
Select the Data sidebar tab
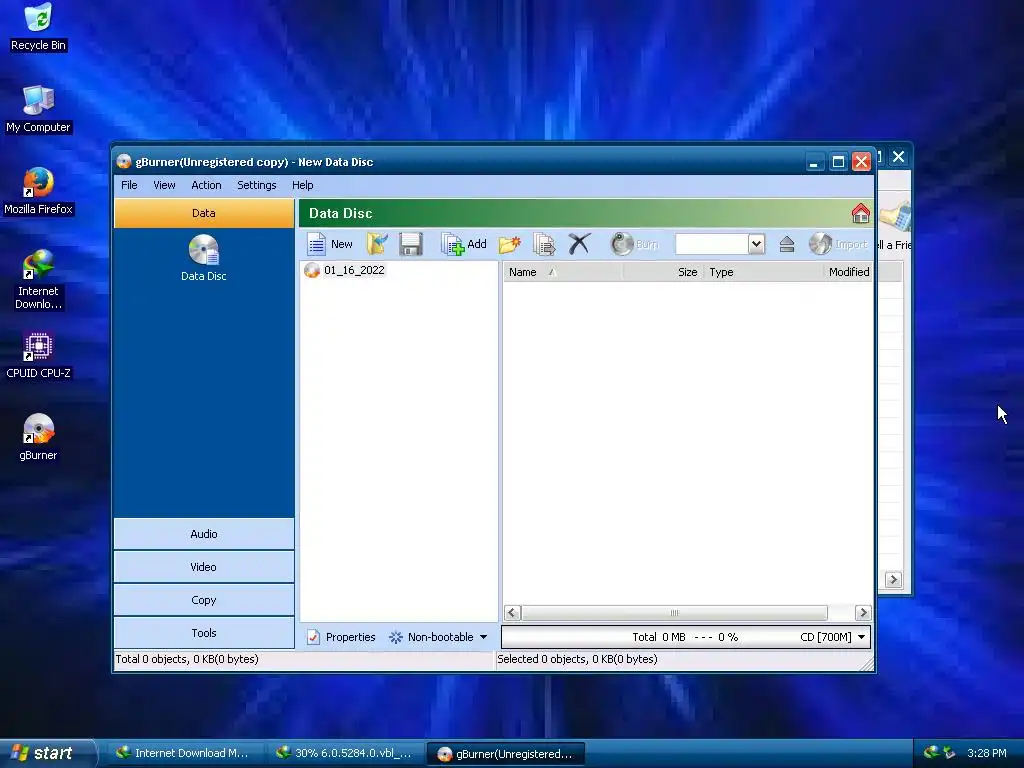tap(204, 213)
